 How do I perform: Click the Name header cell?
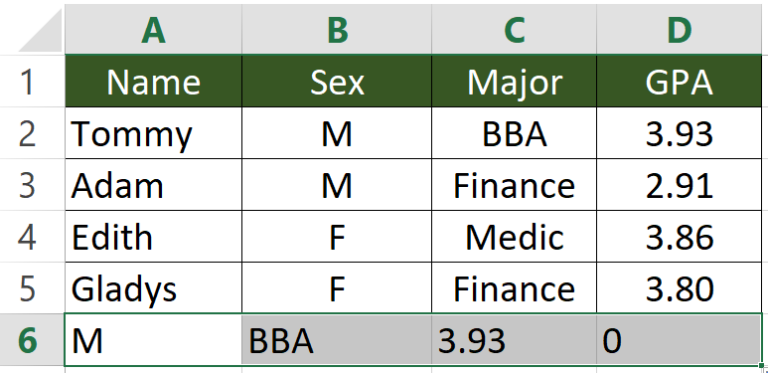(x=153, y=81)
